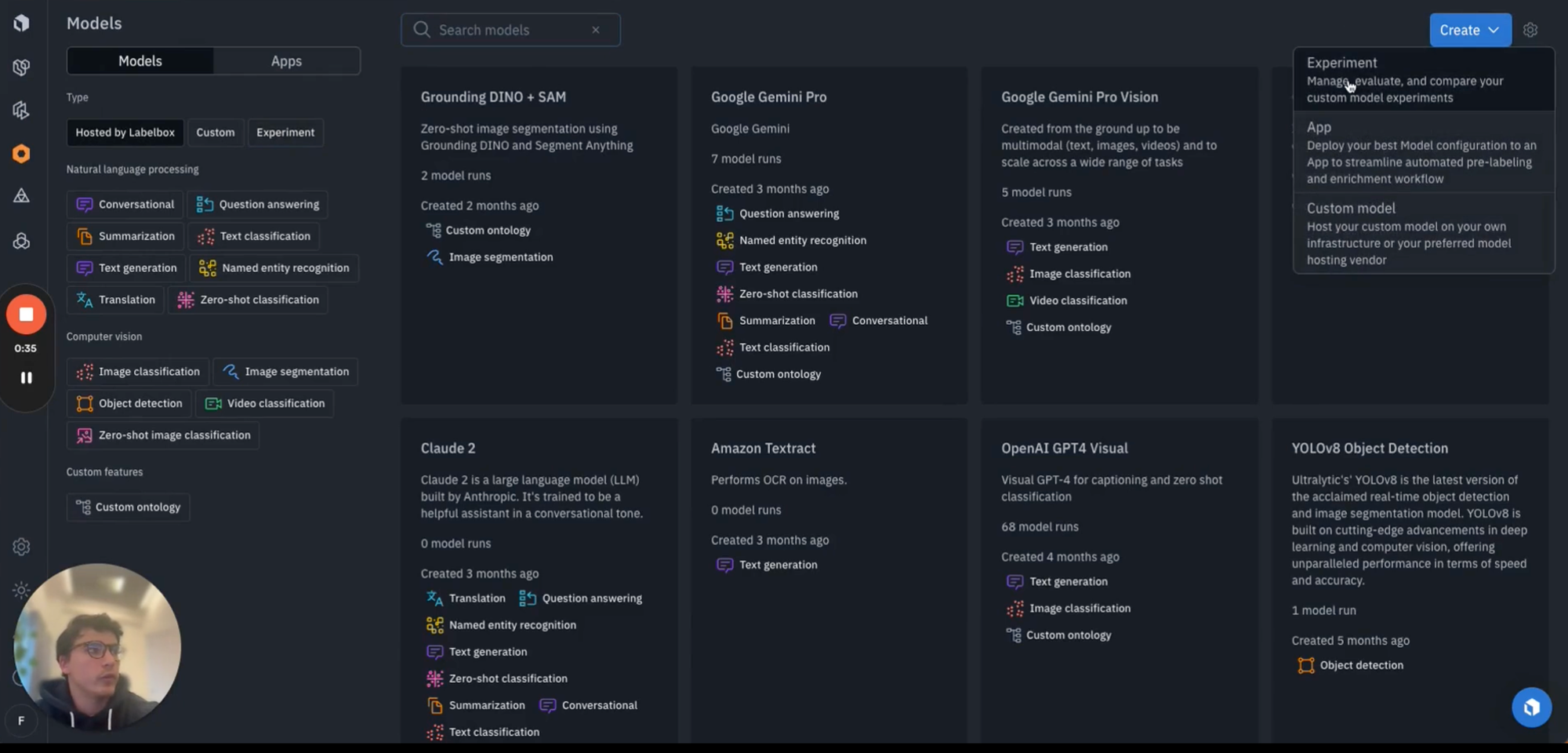Filter models by Image classification

pyautogui.click(x=138, y=372)
